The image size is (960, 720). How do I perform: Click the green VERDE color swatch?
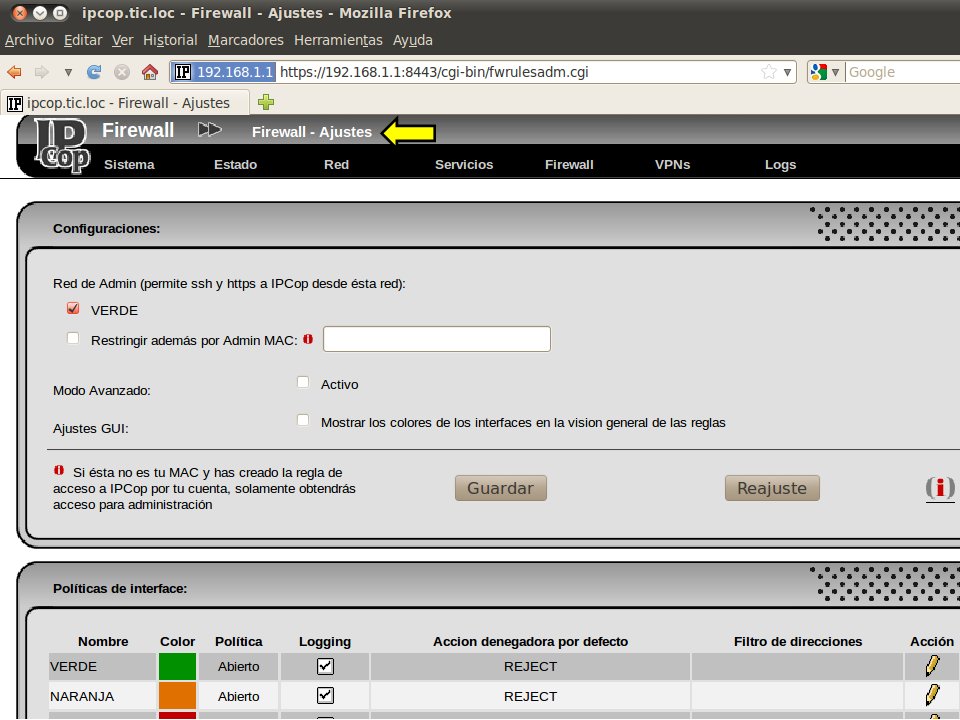[x=178, y=666]
